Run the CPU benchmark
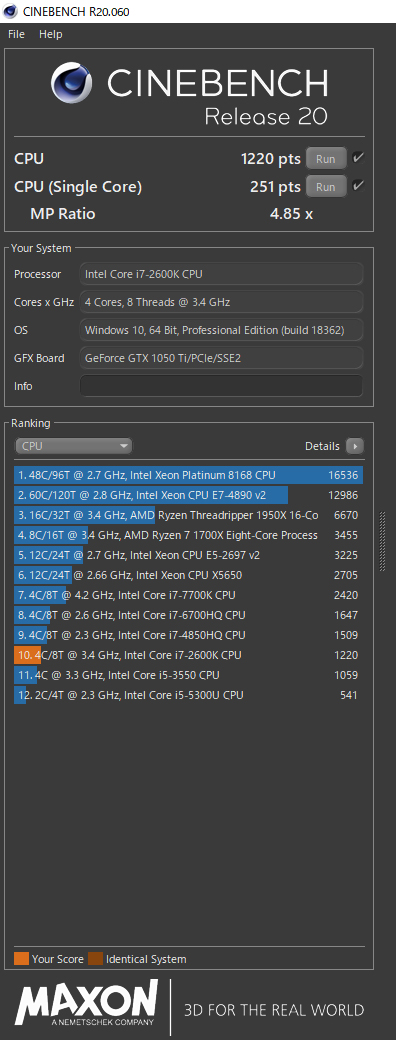Image resolution: width=396 pixels, height=1040 pixels. coord(326,159)
